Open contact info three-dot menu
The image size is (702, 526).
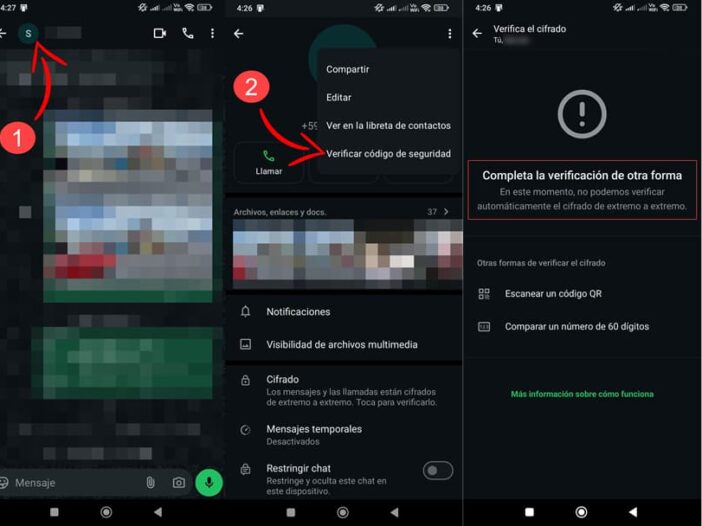click(449, 34)
